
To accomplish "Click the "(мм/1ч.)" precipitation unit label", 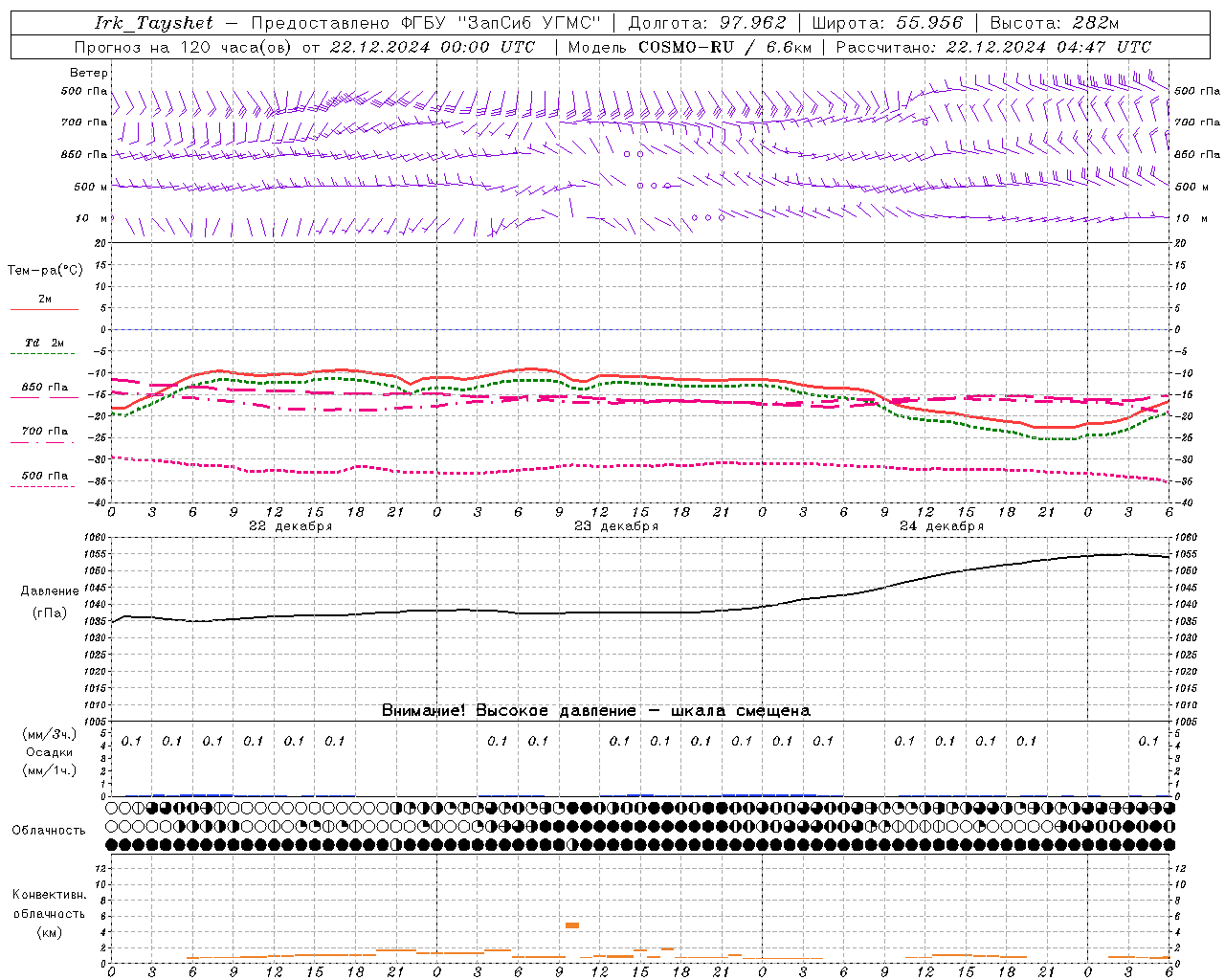I will (x=50, y=770).
